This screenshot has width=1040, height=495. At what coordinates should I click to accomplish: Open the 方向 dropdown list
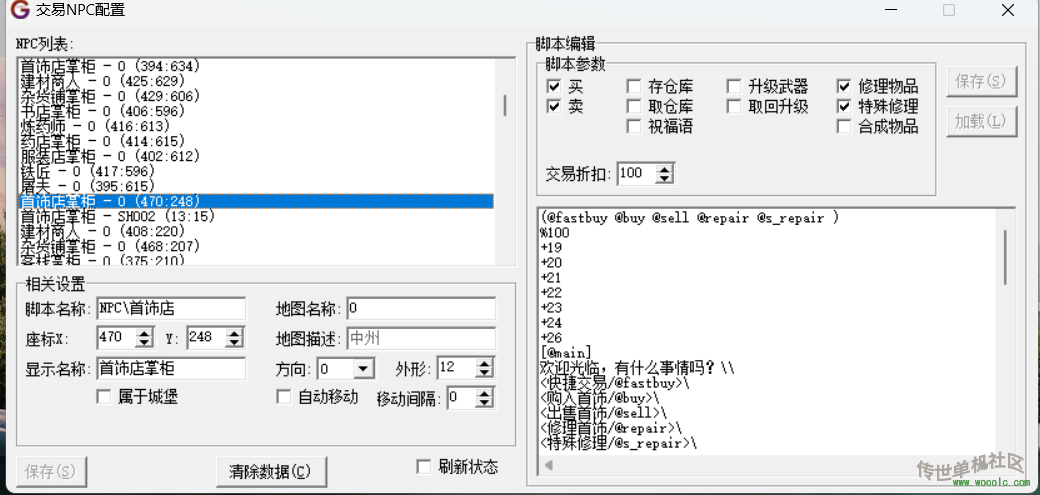[363, 369]
